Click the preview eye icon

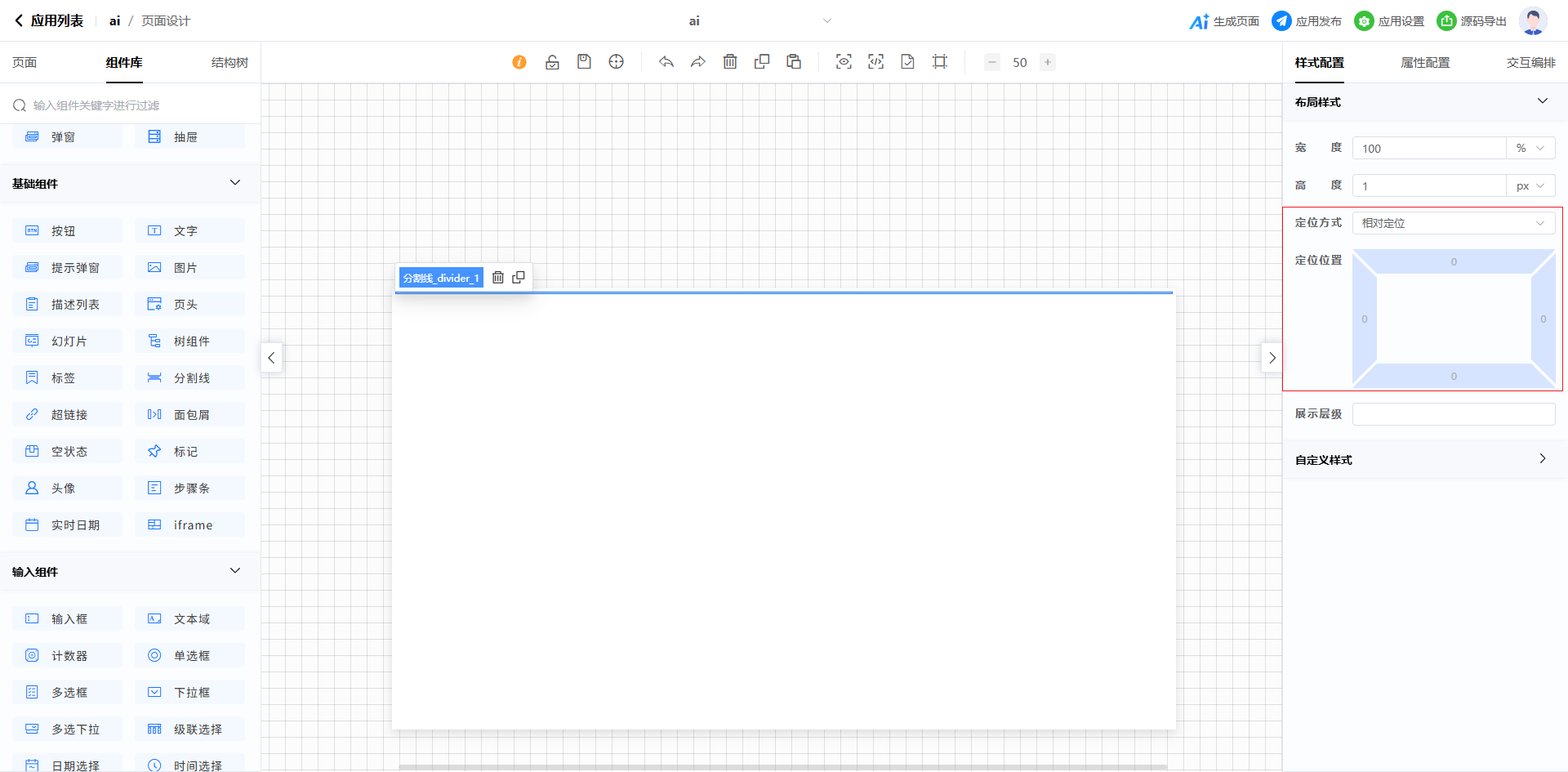click(844, 62)
